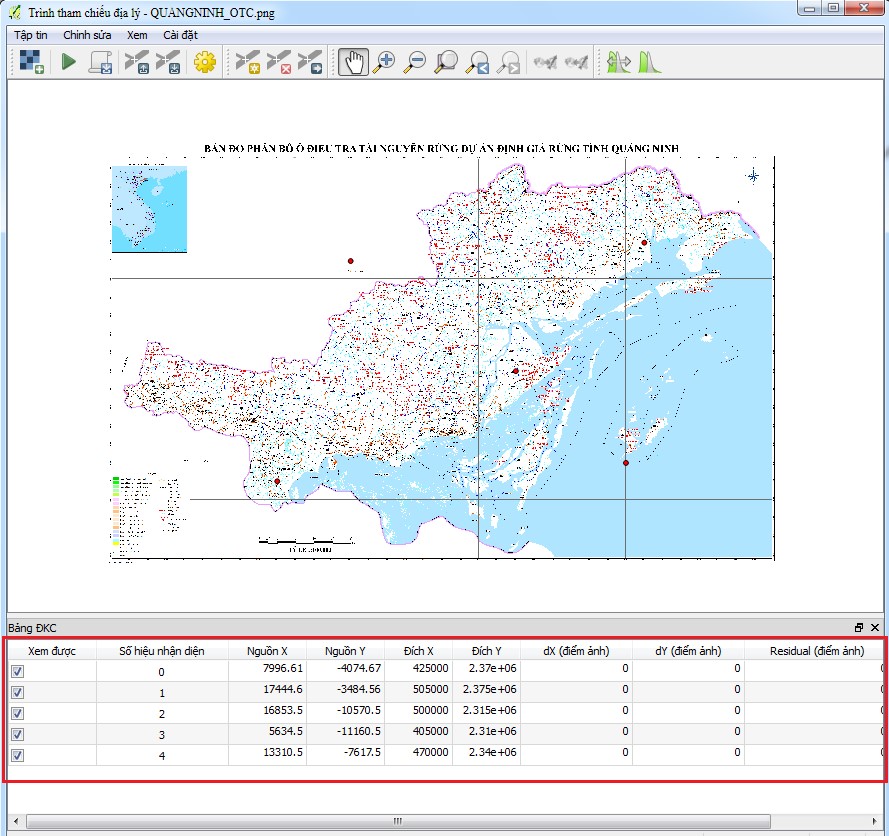Viewport: 889px width, 836px height.
Task: Click Zoom Last (previous view) icon
Action: tap(477, 62)
